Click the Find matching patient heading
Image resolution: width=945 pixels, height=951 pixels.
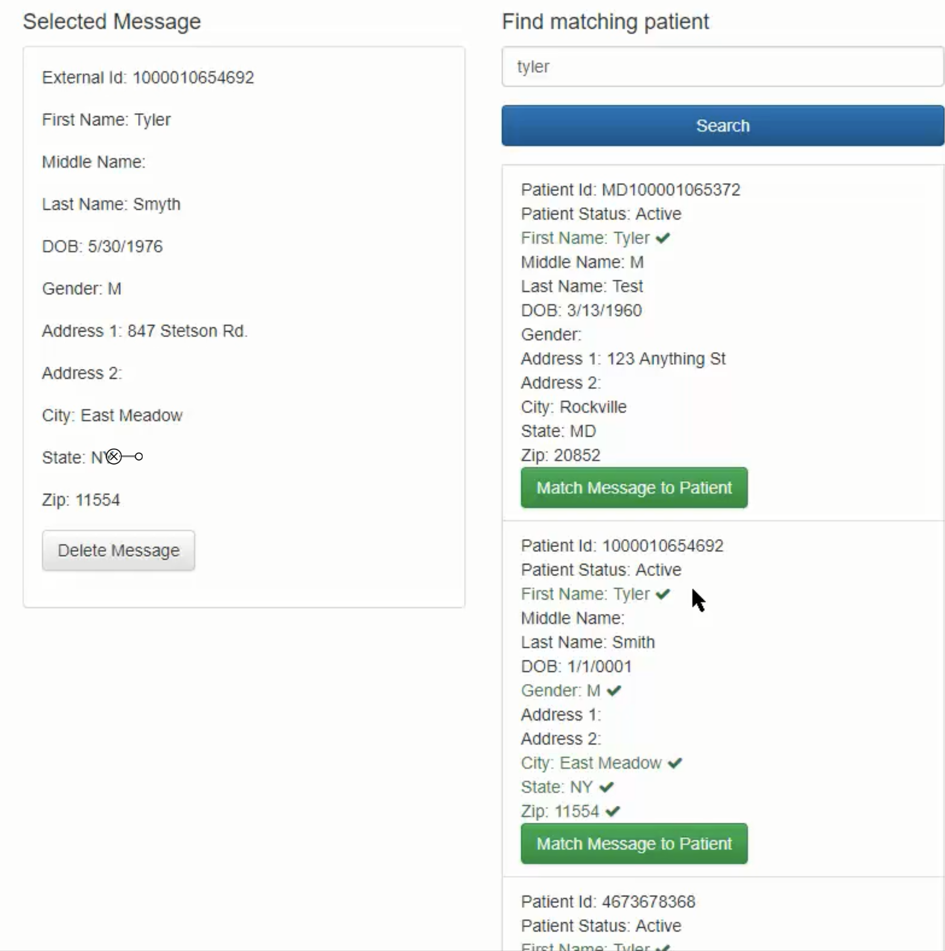coord(605,22)
